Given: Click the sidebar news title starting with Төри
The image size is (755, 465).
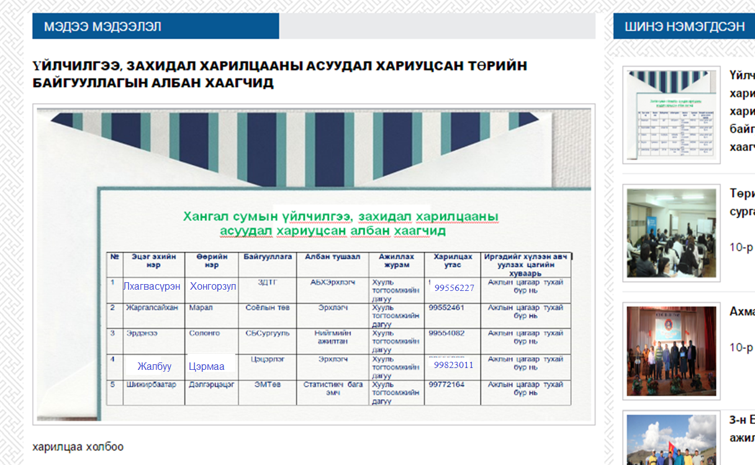Looking at the screenshot, I should click(x=741, y=193).
